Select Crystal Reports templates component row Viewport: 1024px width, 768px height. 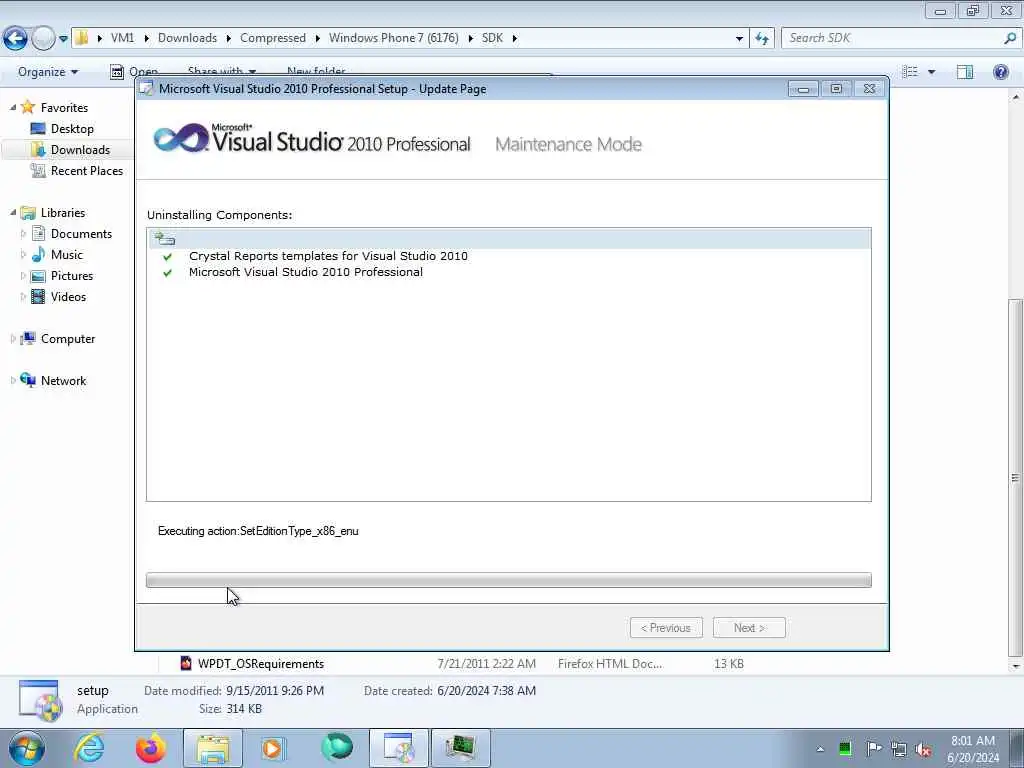click(x=328, y=256)
